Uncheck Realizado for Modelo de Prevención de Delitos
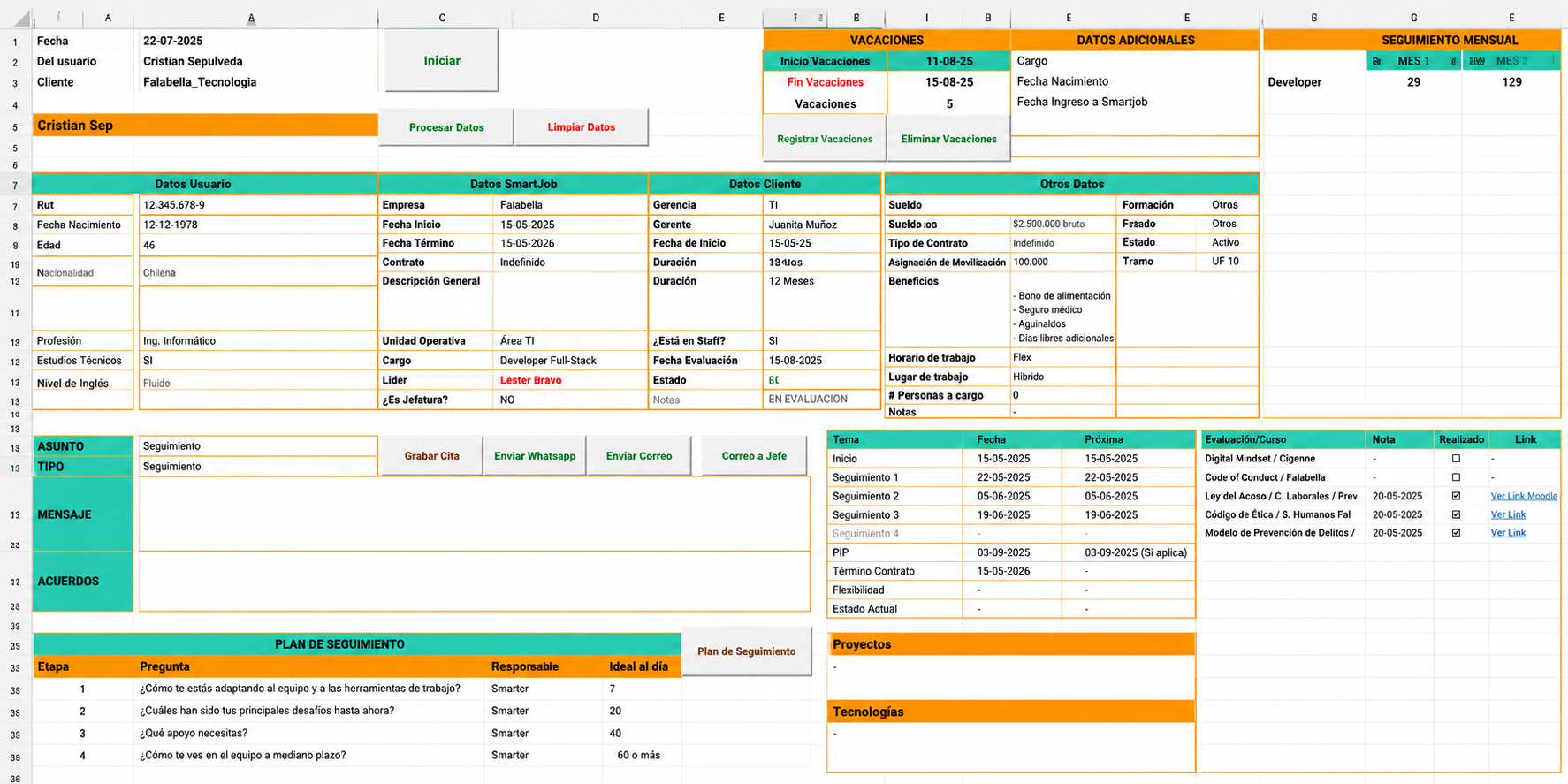1568x784 pixels. 1456,533
